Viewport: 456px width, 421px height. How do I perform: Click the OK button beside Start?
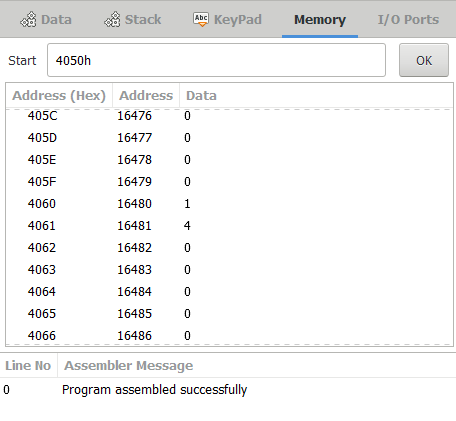(x=424, y=60)
